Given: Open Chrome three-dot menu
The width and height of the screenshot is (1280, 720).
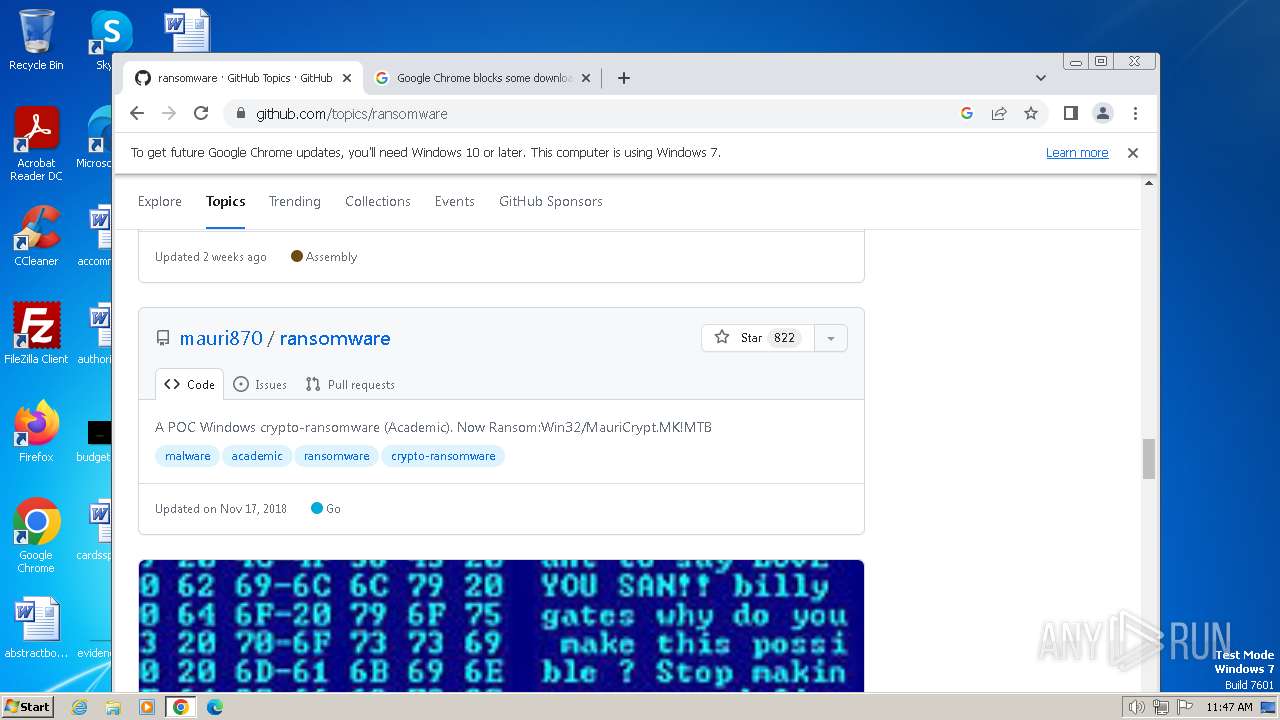Looking at the screenshot, I should 1135,113.
